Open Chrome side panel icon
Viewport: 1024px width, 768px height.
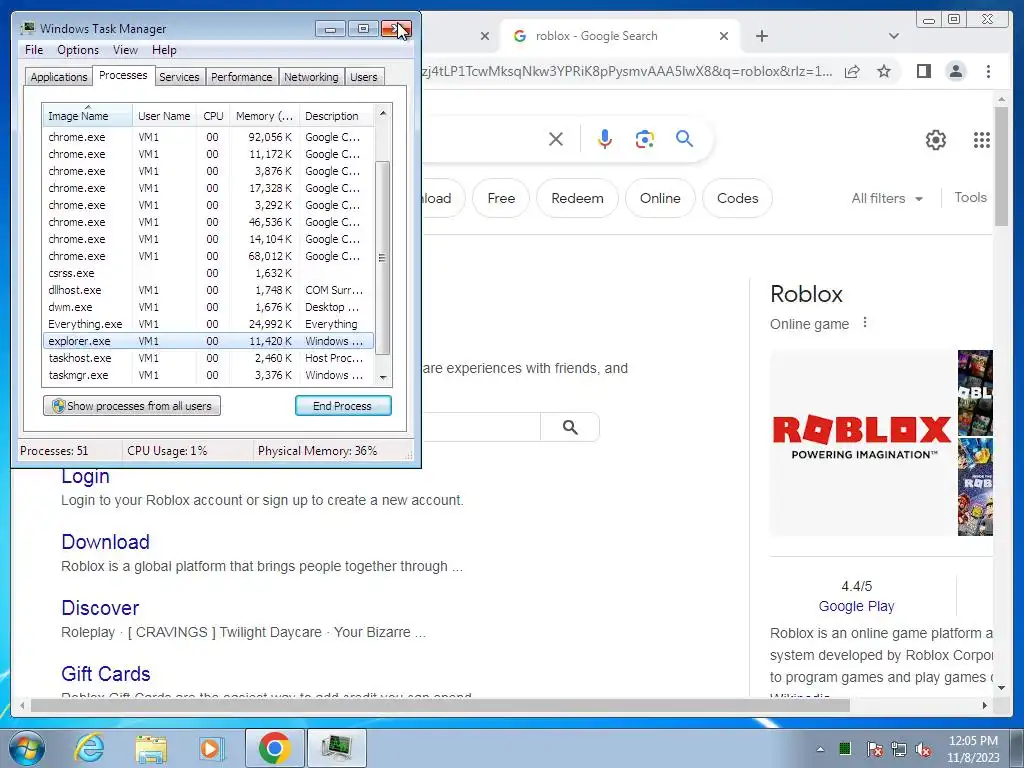(x=923, y=71)
